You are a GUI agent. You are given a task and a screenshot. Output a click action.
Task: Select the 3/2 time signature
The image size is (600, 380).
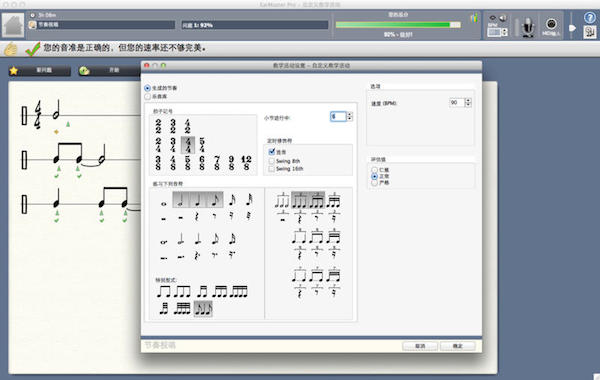point(173,126)
